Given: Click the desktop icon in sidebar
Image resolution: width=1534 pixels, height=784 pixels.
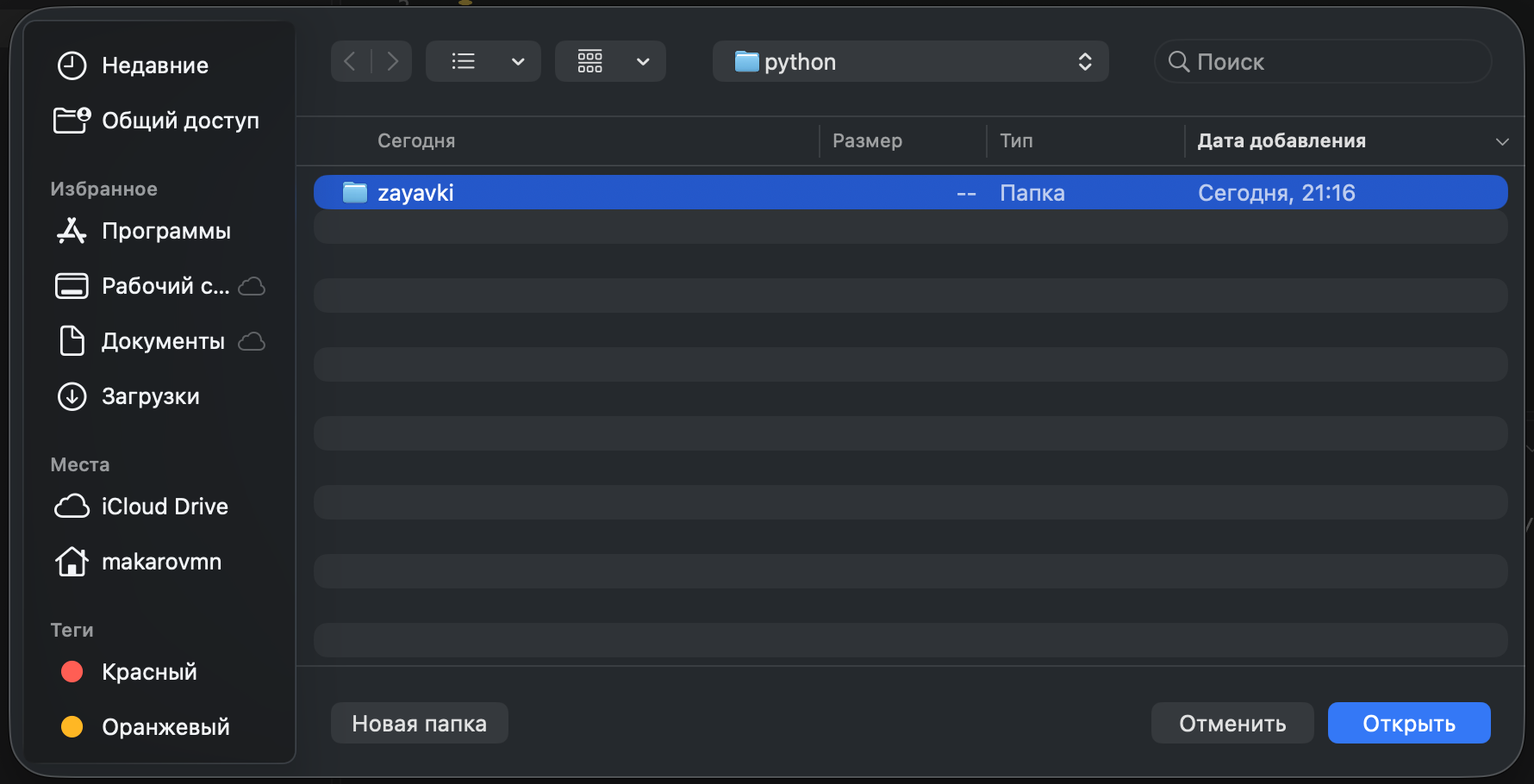Looking at the screenshot, I should (72, 286).
